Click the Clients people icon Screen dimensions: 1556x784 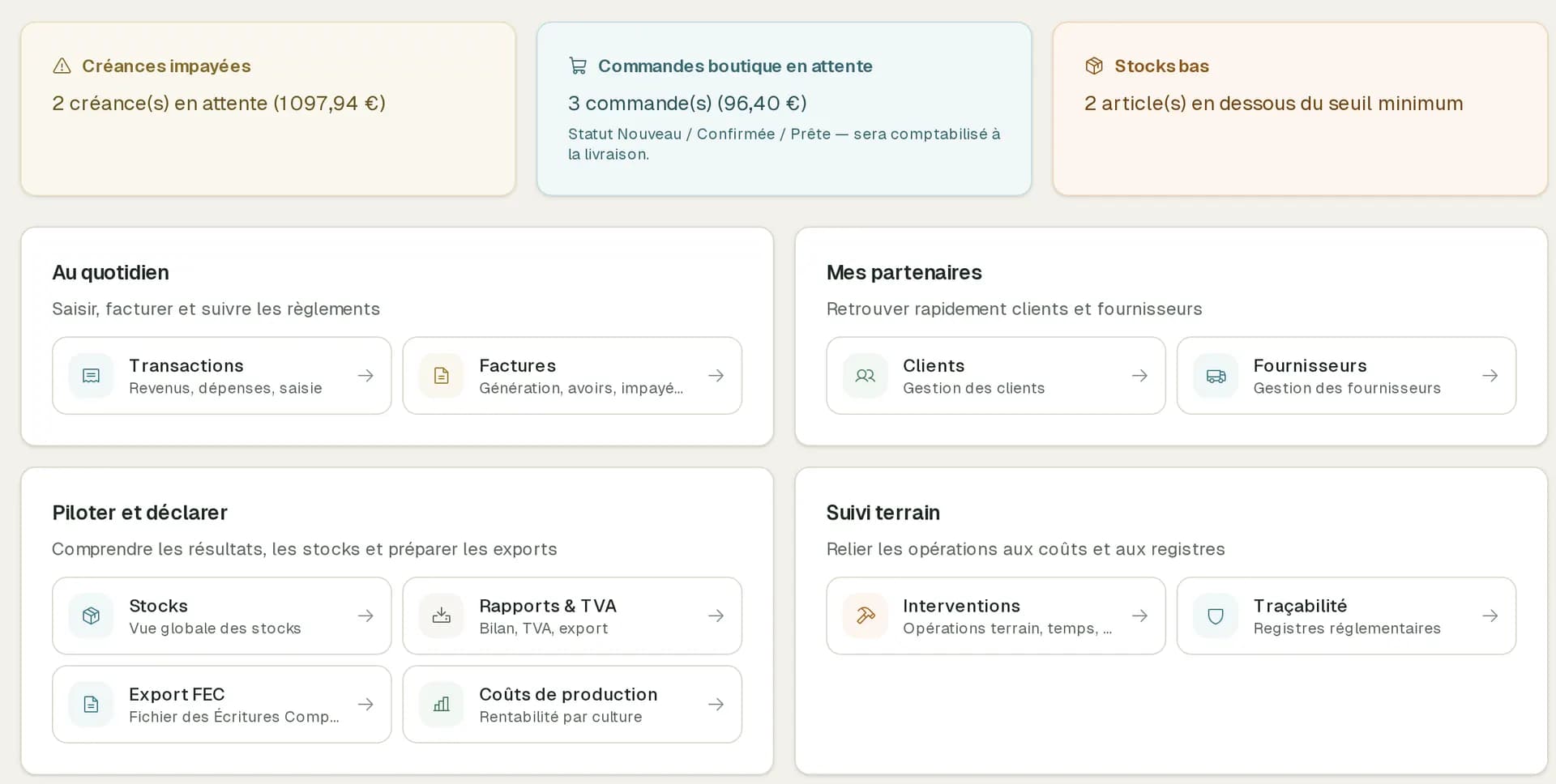click(866, 376)
